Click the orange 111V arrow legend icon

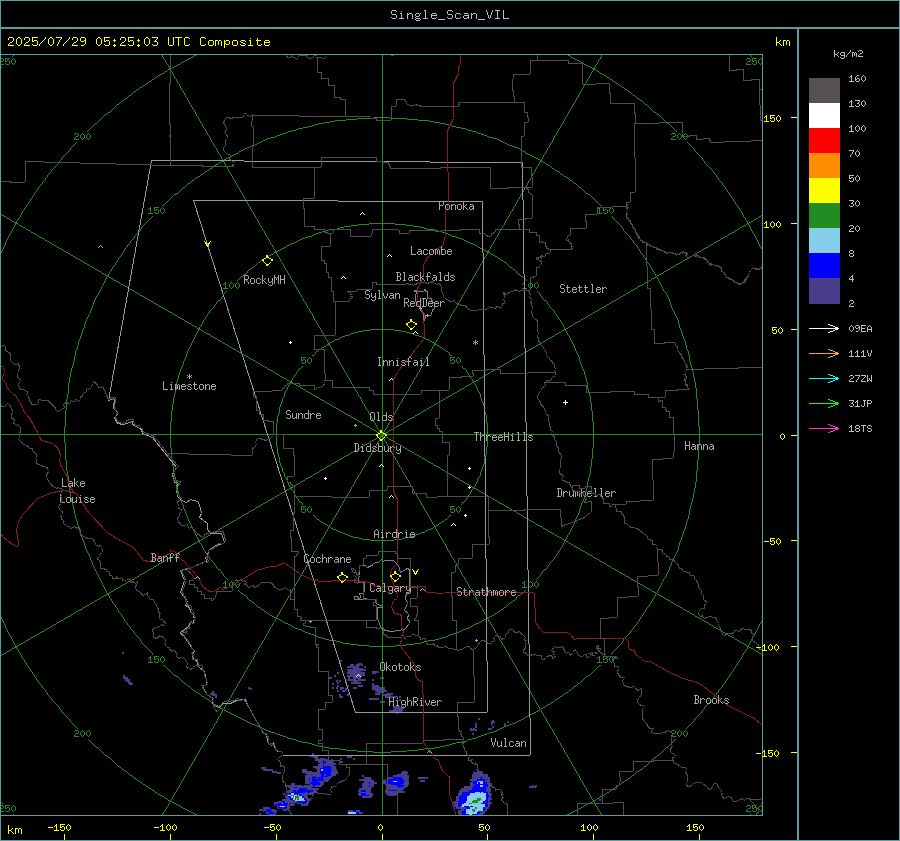point(824,353)
